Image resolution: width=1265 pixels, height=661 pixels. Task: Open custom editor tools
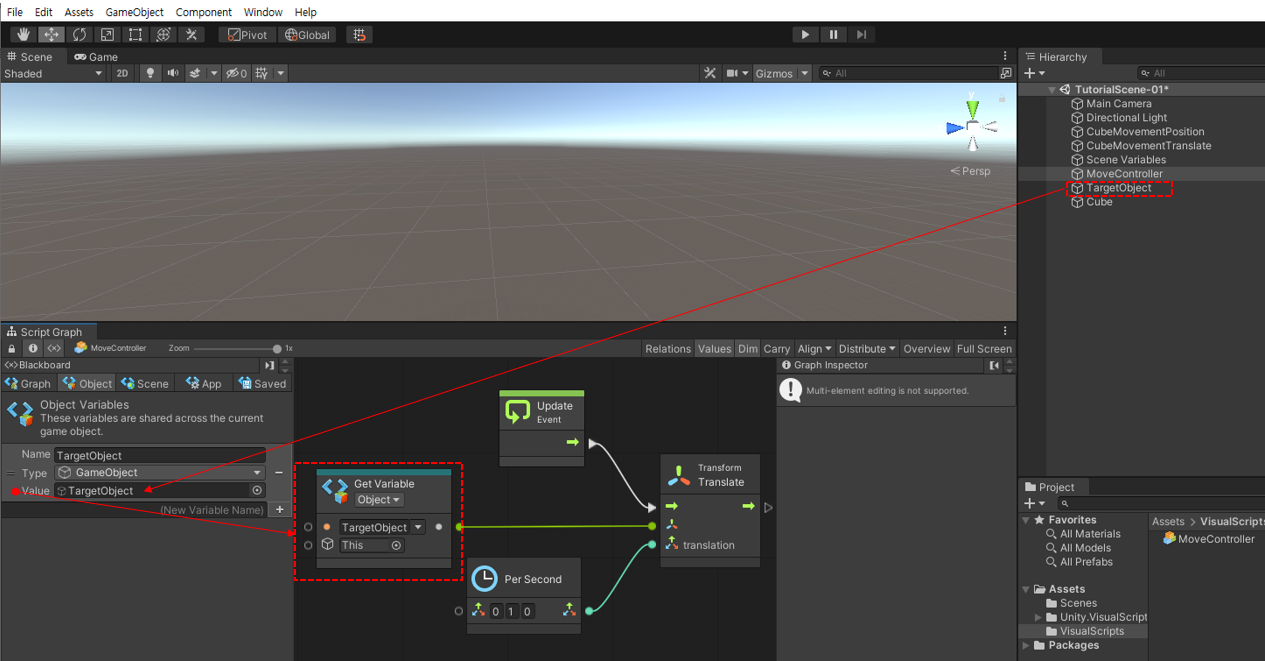point(192,35)
